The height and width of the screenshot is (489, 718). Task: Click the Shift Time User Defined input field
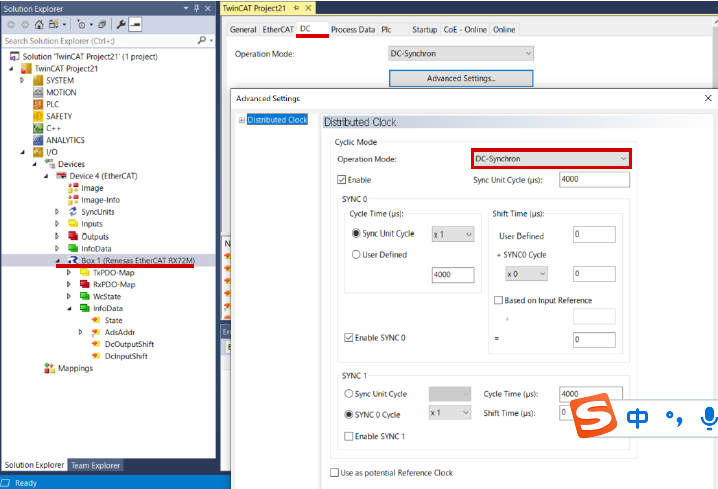coord(594,234)
